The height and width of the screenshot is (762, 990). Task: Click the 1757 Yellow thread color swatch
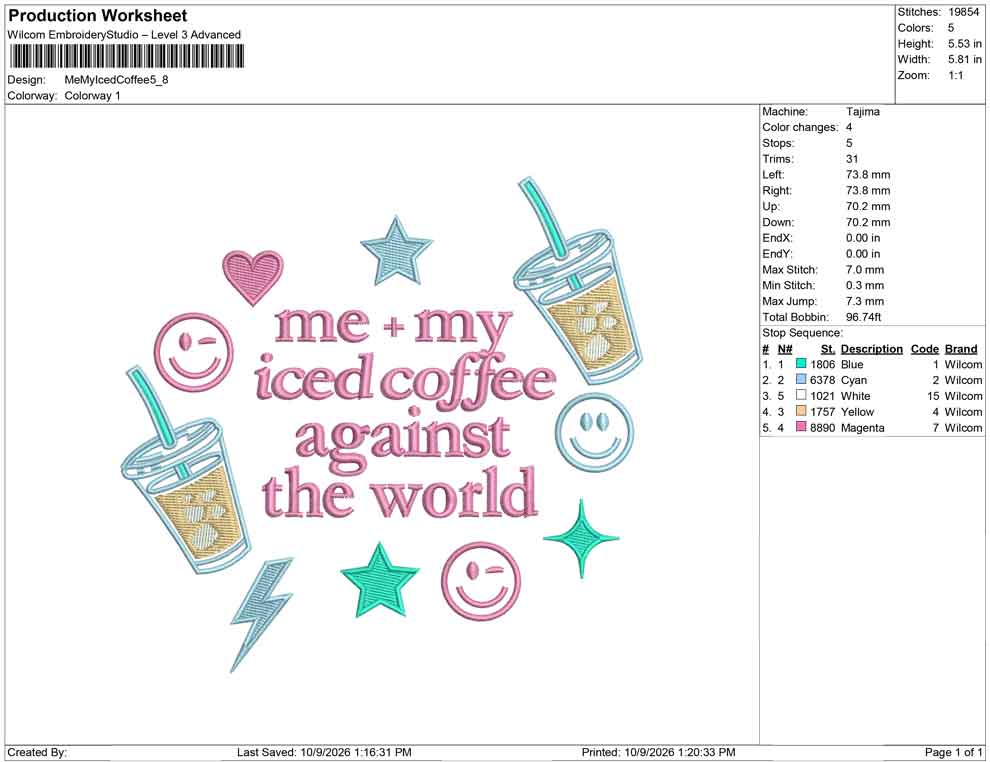click(801, 411)
